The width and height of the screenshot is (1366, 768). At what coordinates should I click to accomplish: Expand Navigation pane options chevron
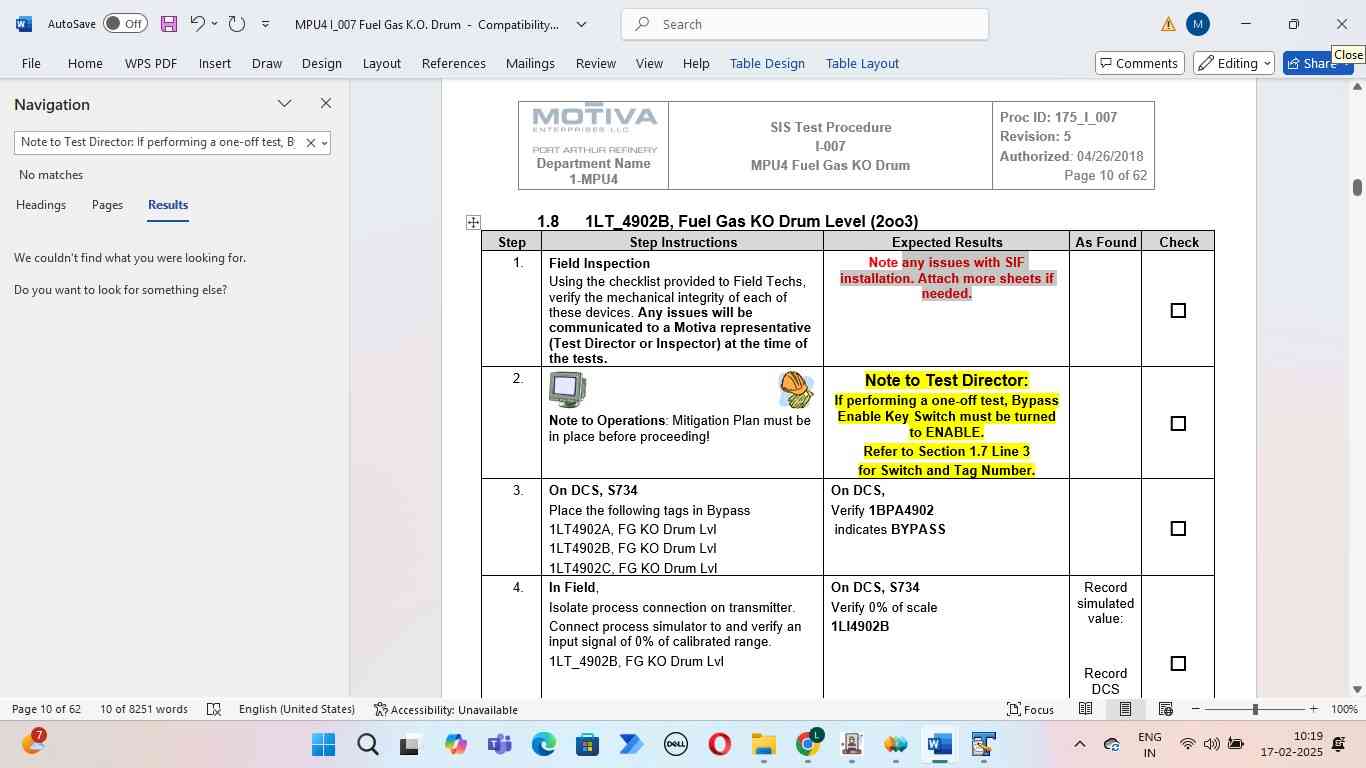coord(285,103)
